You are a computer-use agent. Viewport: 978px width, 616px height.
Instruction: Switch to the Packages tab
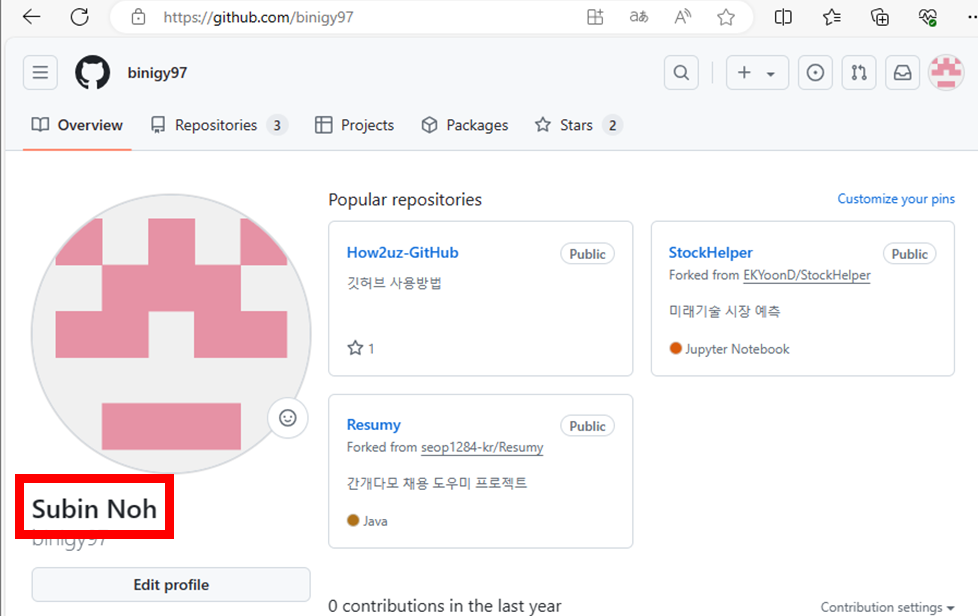[x=465, y=125]
